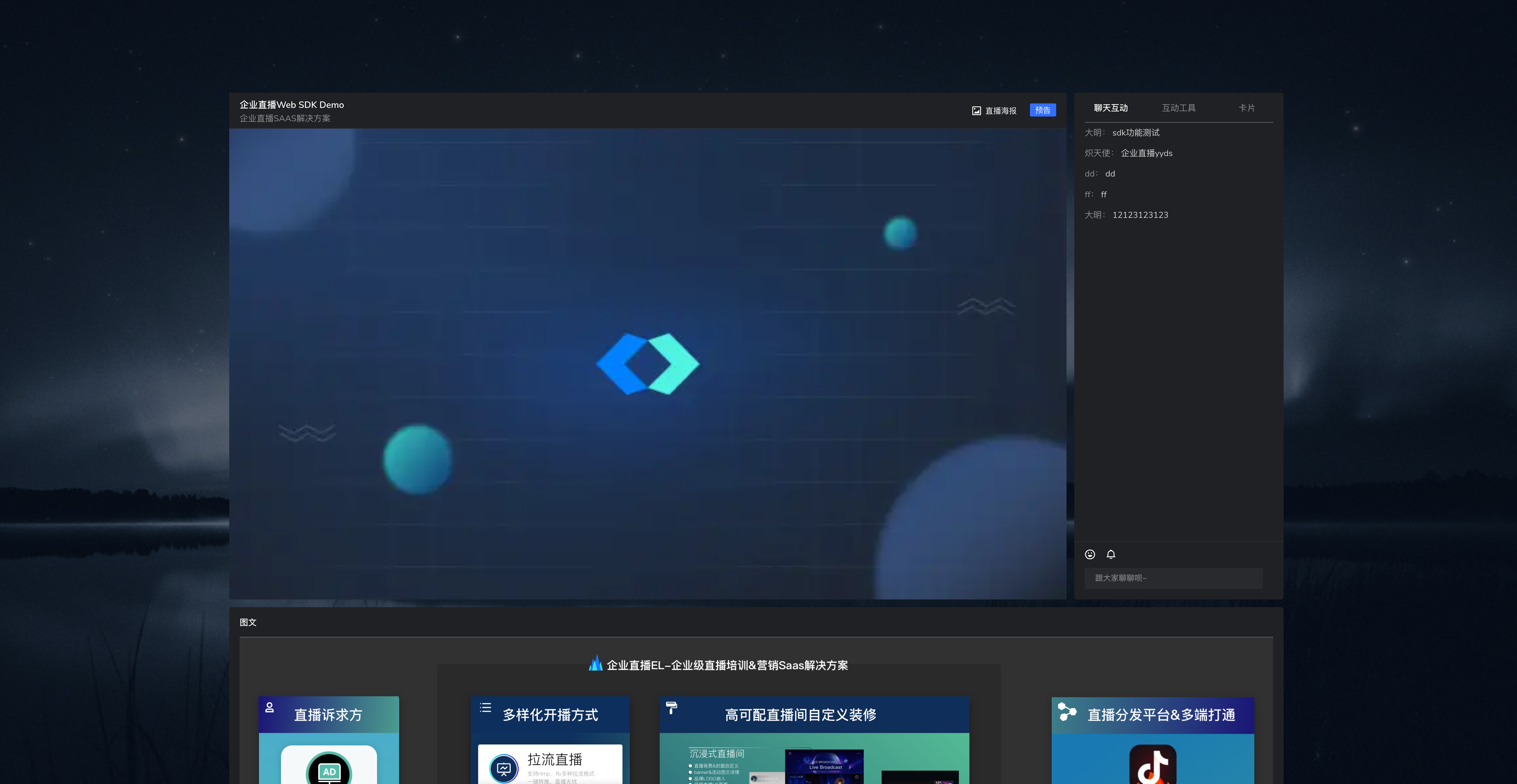The image size is (1517, 784).
Task: Click chat message dd: dd
Action: click(x=1100, y=174)
